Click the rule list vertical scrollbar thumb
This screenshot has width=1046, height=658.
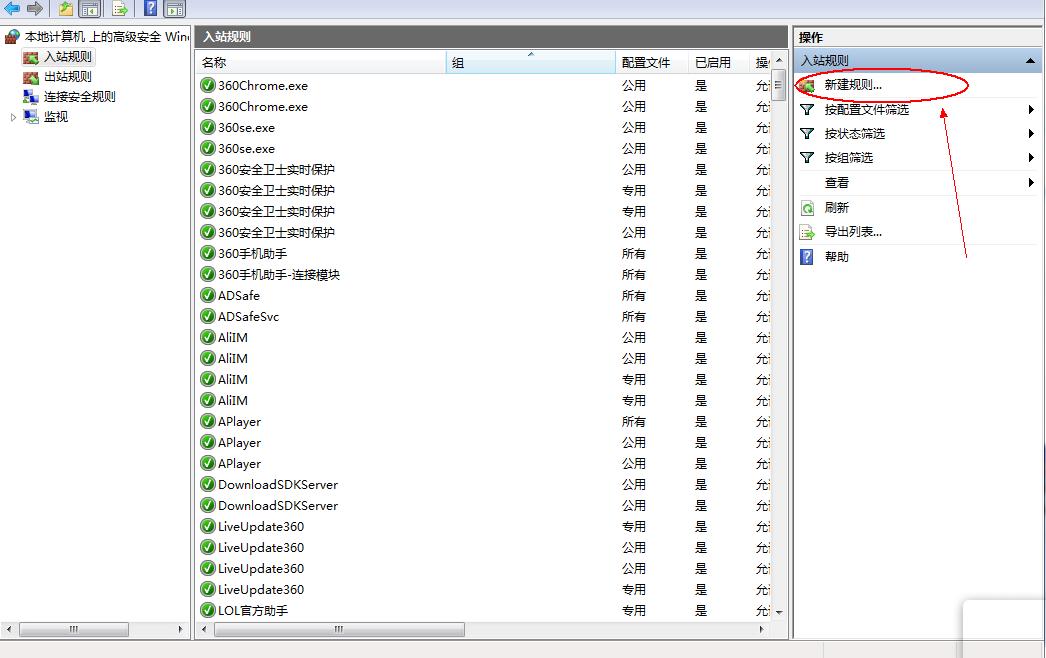tap(778, 85)
